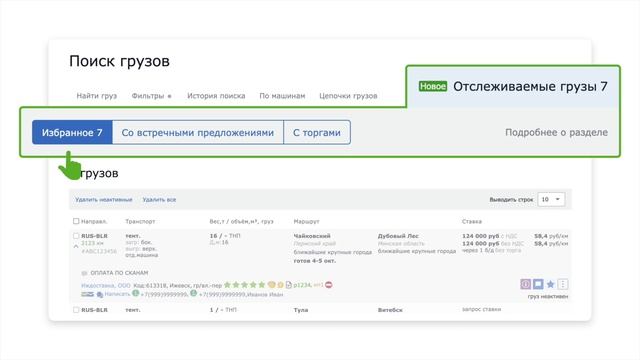
Task: Click the Вес,т / объём column header
Action: [241, 221]
